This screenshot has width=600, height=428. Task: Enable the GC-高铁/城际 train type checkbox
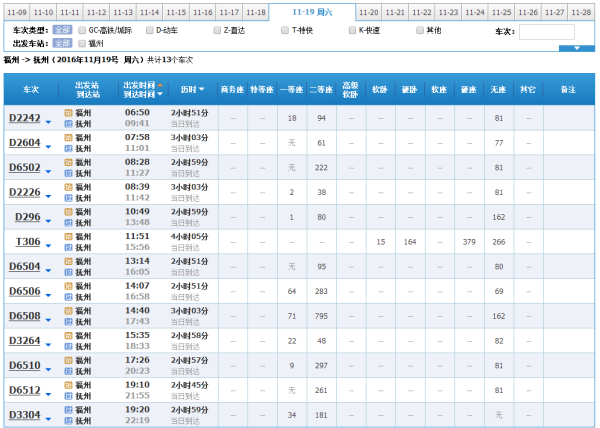(83, 31)
